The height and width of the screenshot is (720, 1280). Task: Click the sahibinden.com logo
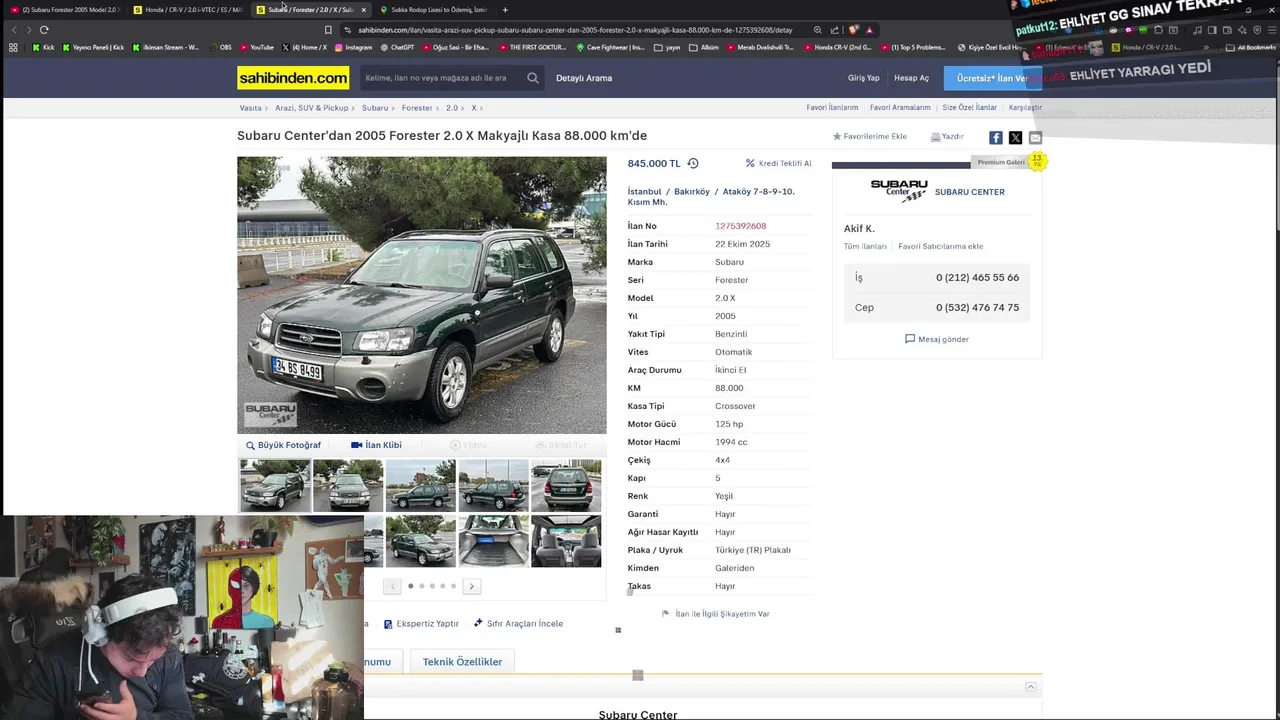click(x=293, y=78)
